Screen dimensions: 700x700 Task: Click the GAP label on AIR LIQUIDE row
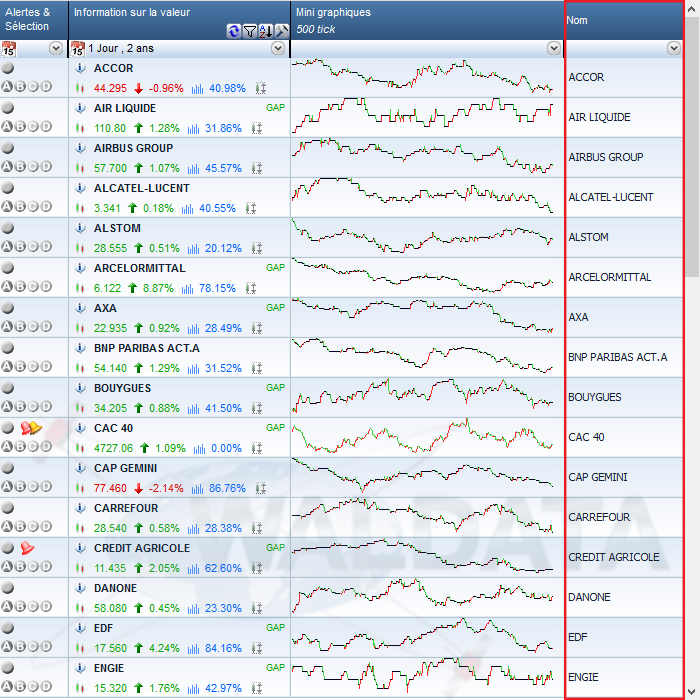click(x=275, y=108)
